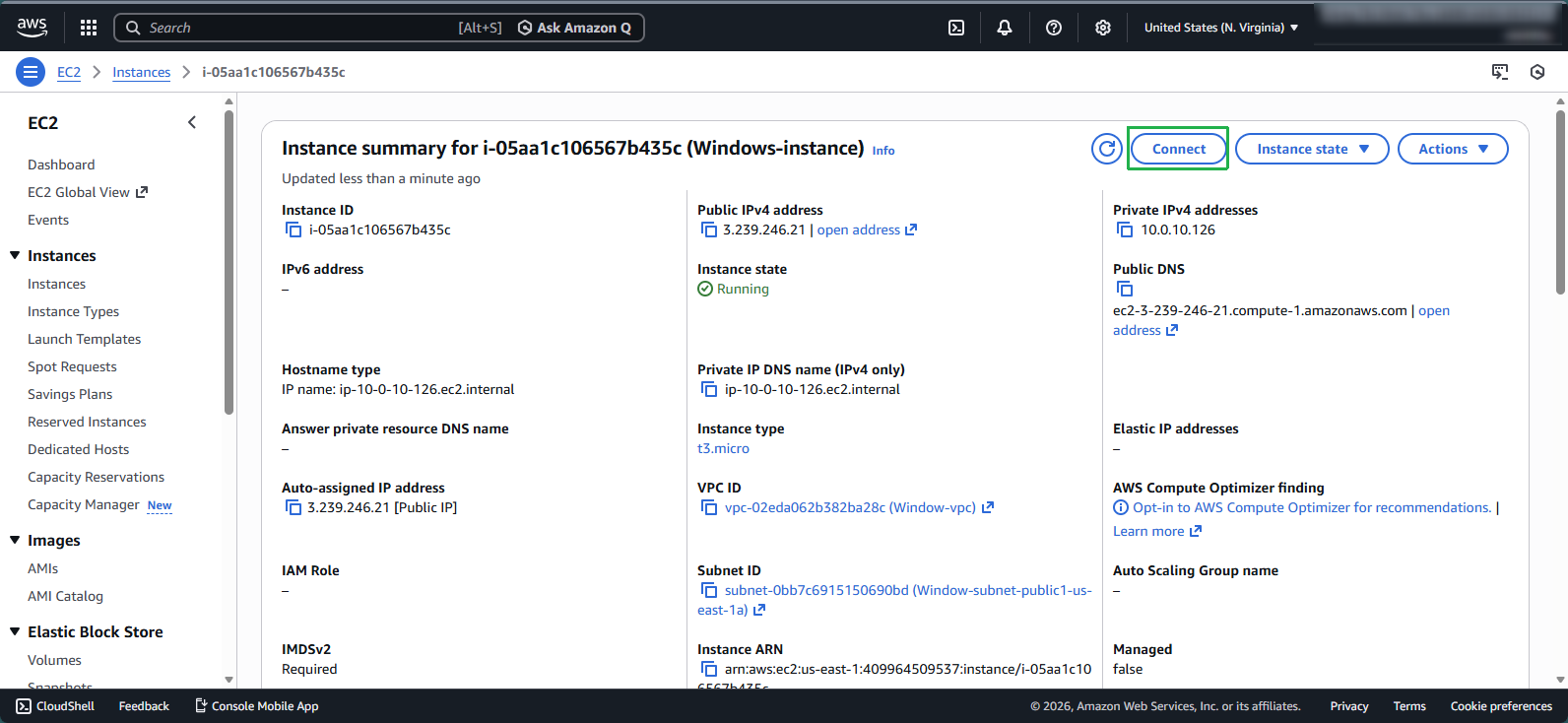
Task: Click the Connect button
Action: click(1178, 149)
